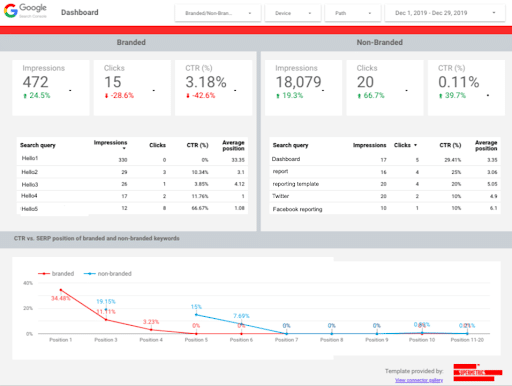
Task: Select the Twitter search query row
Action: pyautogui.click(x=385, y=196)
